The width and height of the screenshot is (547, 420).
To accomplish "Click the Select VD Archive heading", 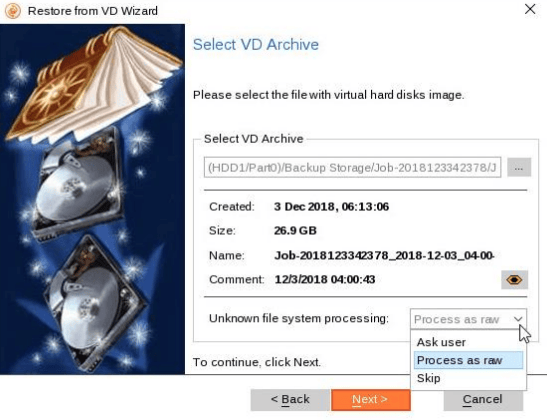I will coord(256,45).
